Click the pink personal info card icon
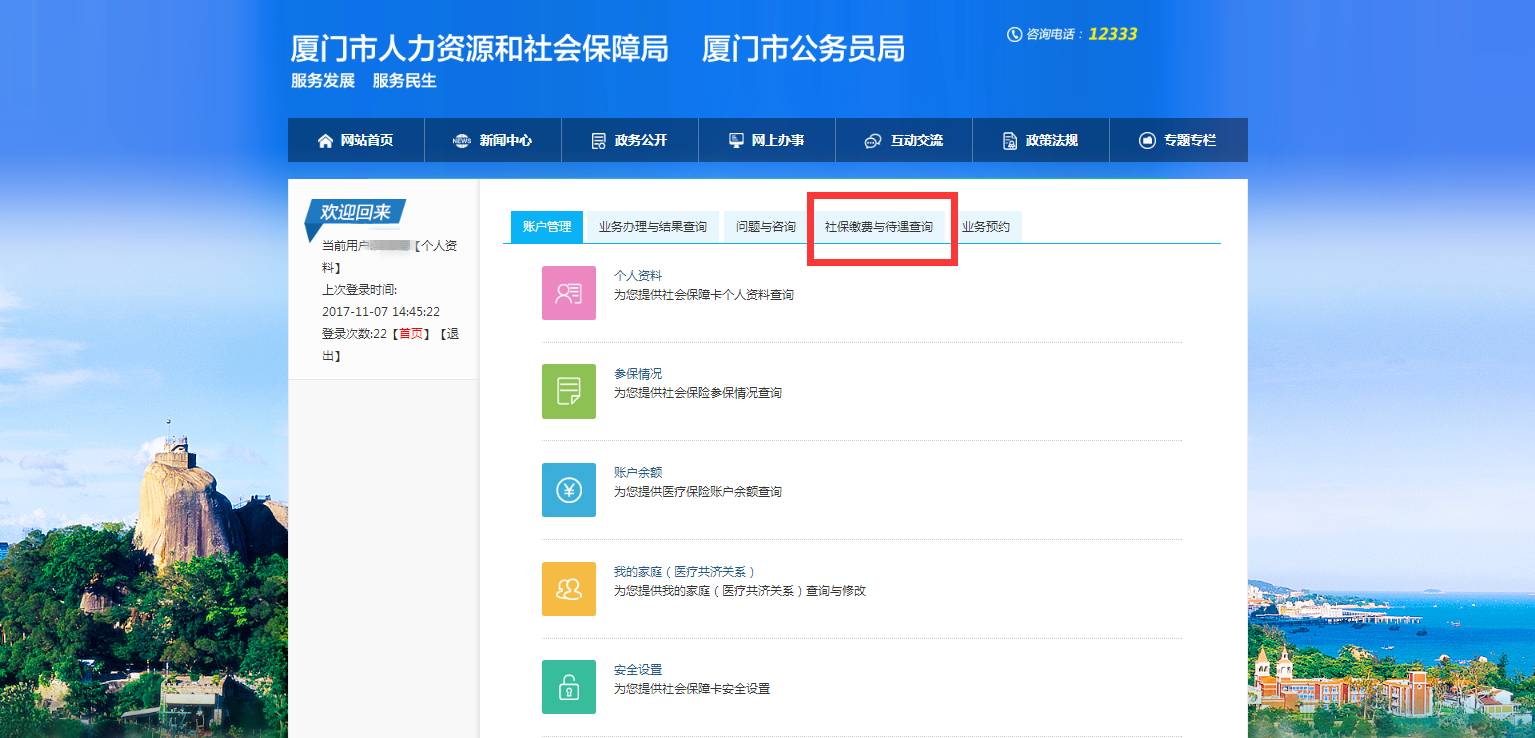The image size is (1535, 738). pyautogui.click(x=568, y=293)
